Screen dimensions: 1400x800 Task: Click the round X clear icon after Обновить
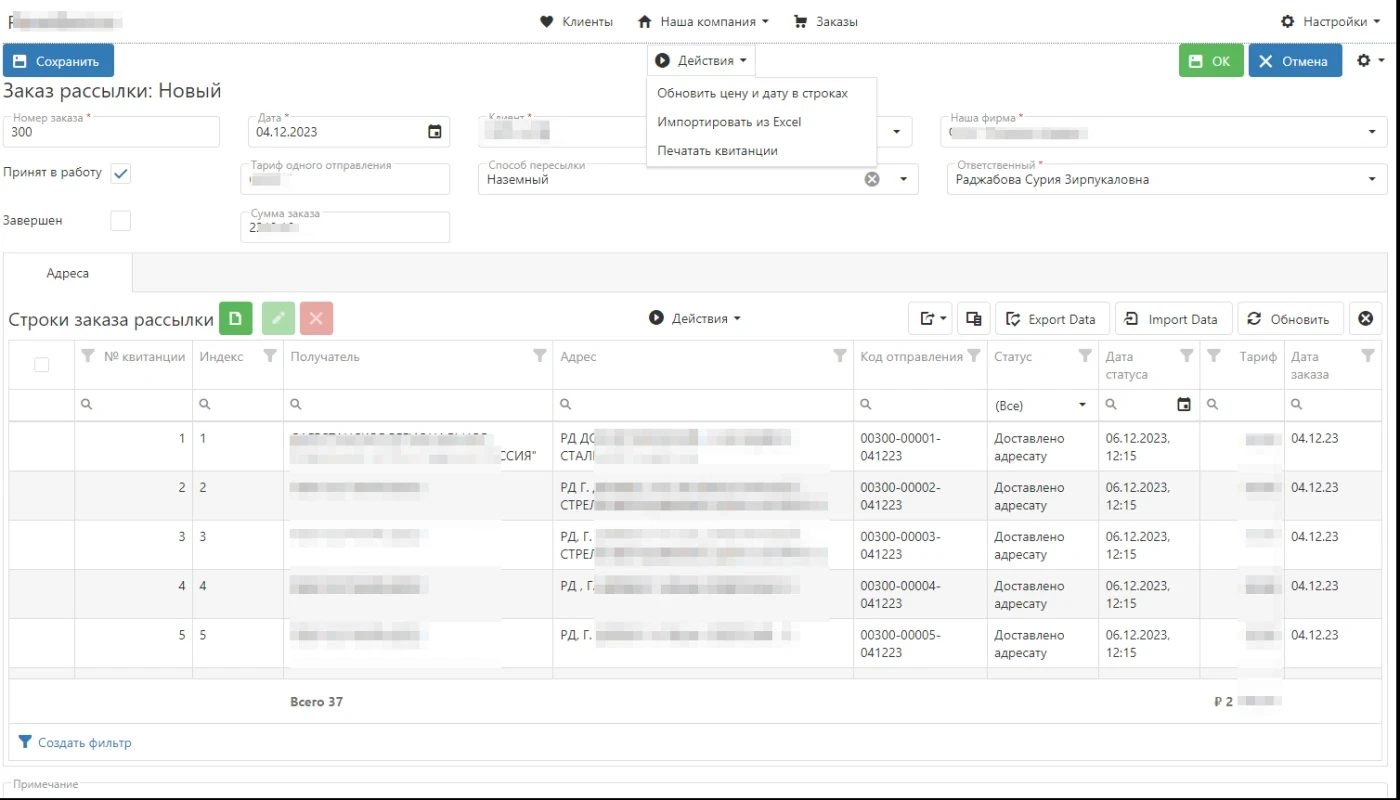(1365, 319)
